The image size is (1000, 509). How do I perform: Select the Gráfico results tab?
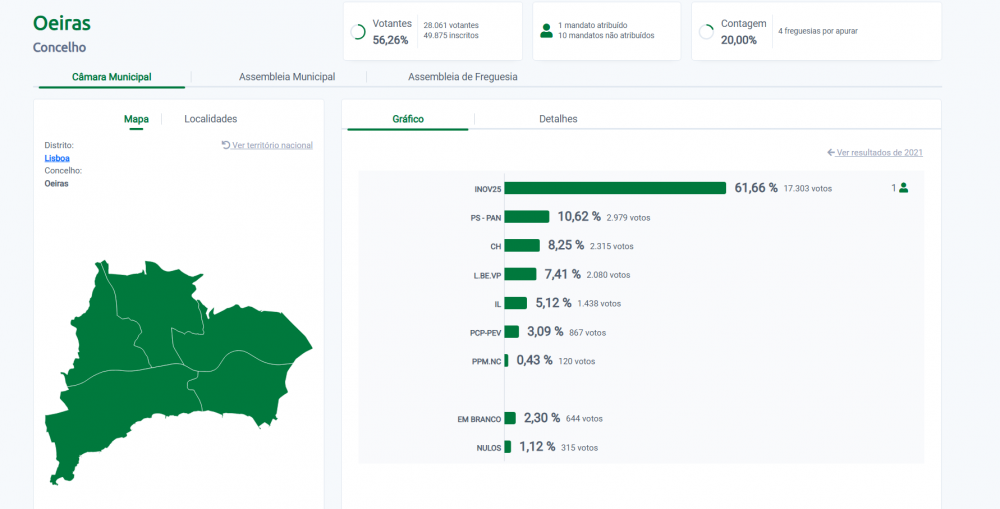pyautogui.click(x=408, y=119)
